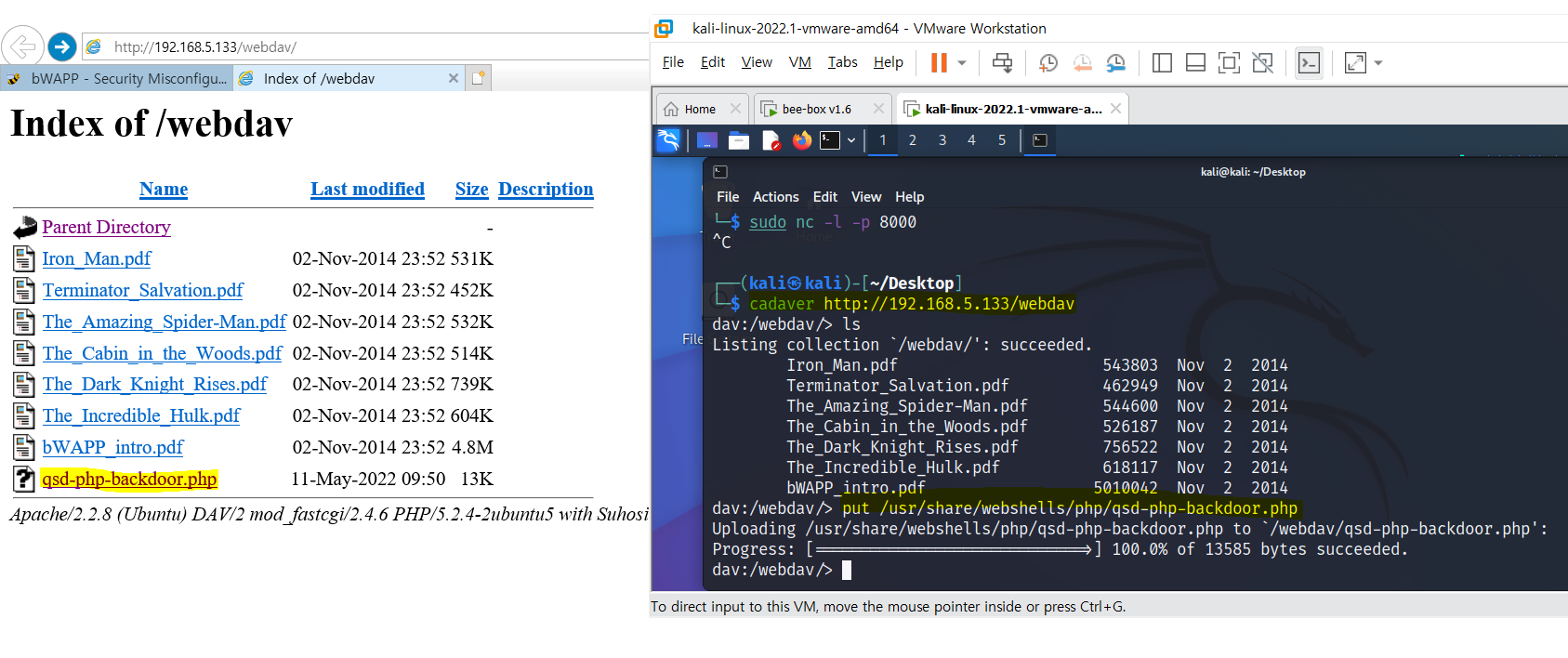Open the terminal Help menu
Image resolution: width=1568 pixels, height=658 pixels.
pos(909,197)
